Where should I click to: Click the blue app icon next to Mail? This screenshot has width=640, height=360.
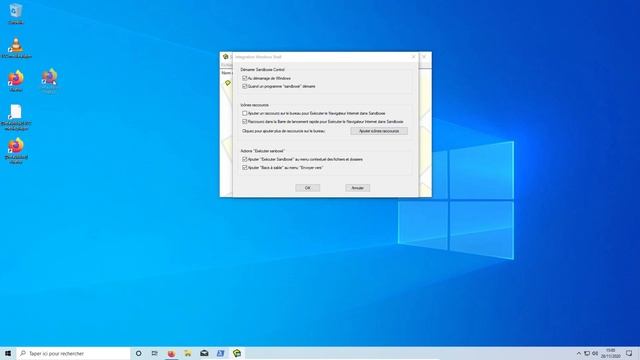[x=220, y=353]
